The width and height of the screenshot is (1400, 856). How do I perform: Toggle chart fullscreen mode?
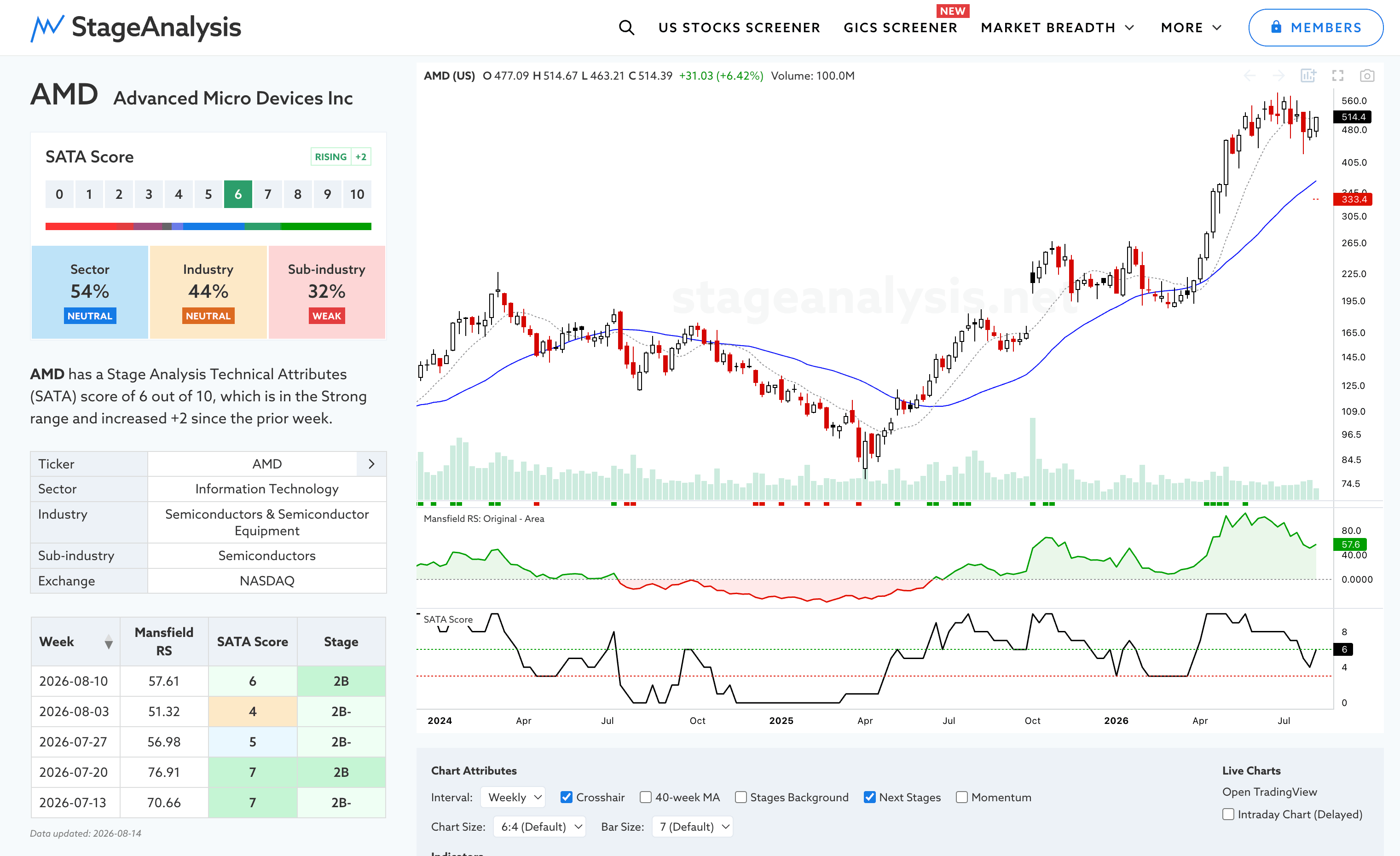click(x=1337, y=75)
